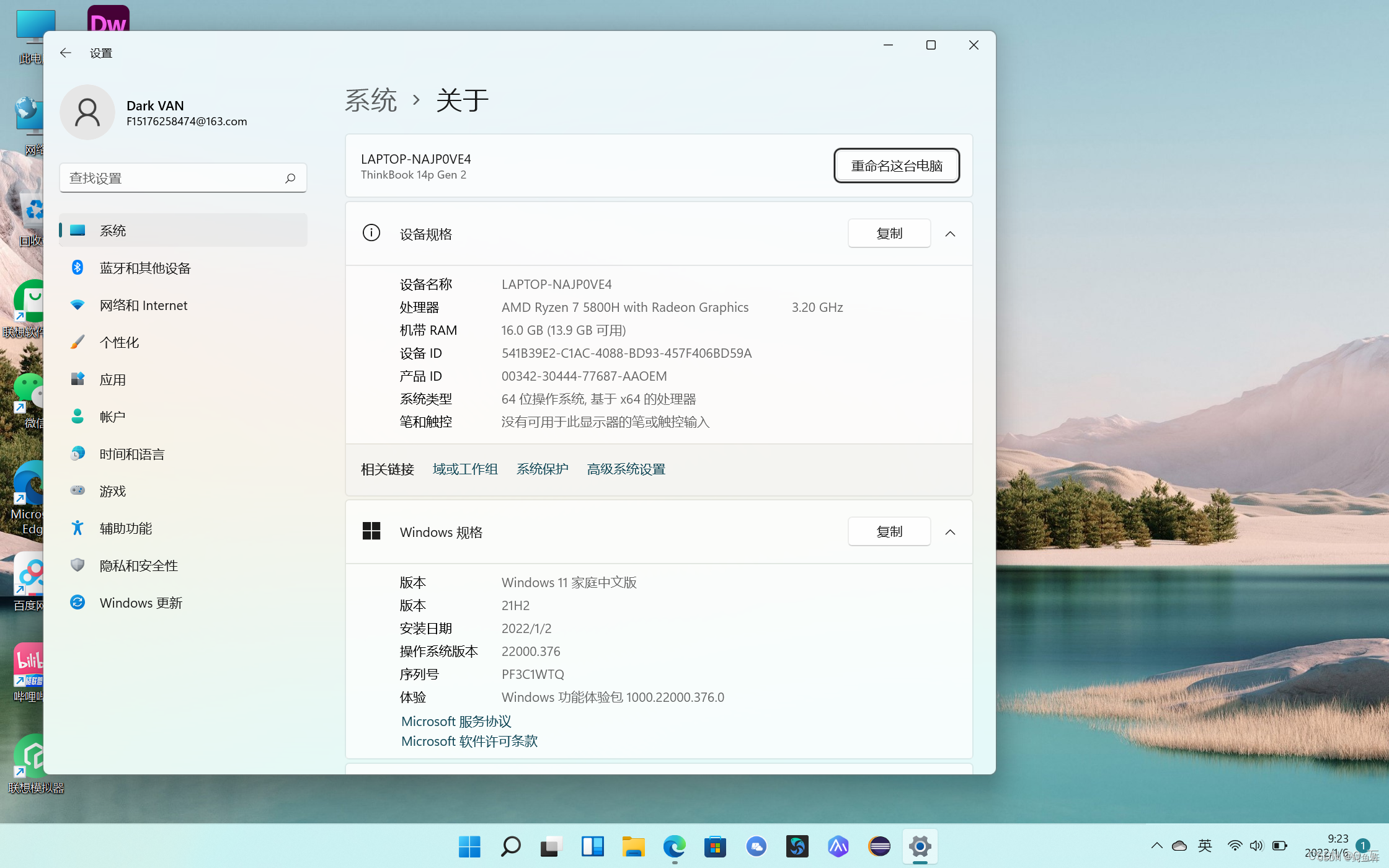Click the info icon beside 设备规格
Screen dimensions: 1389x868
371,233
